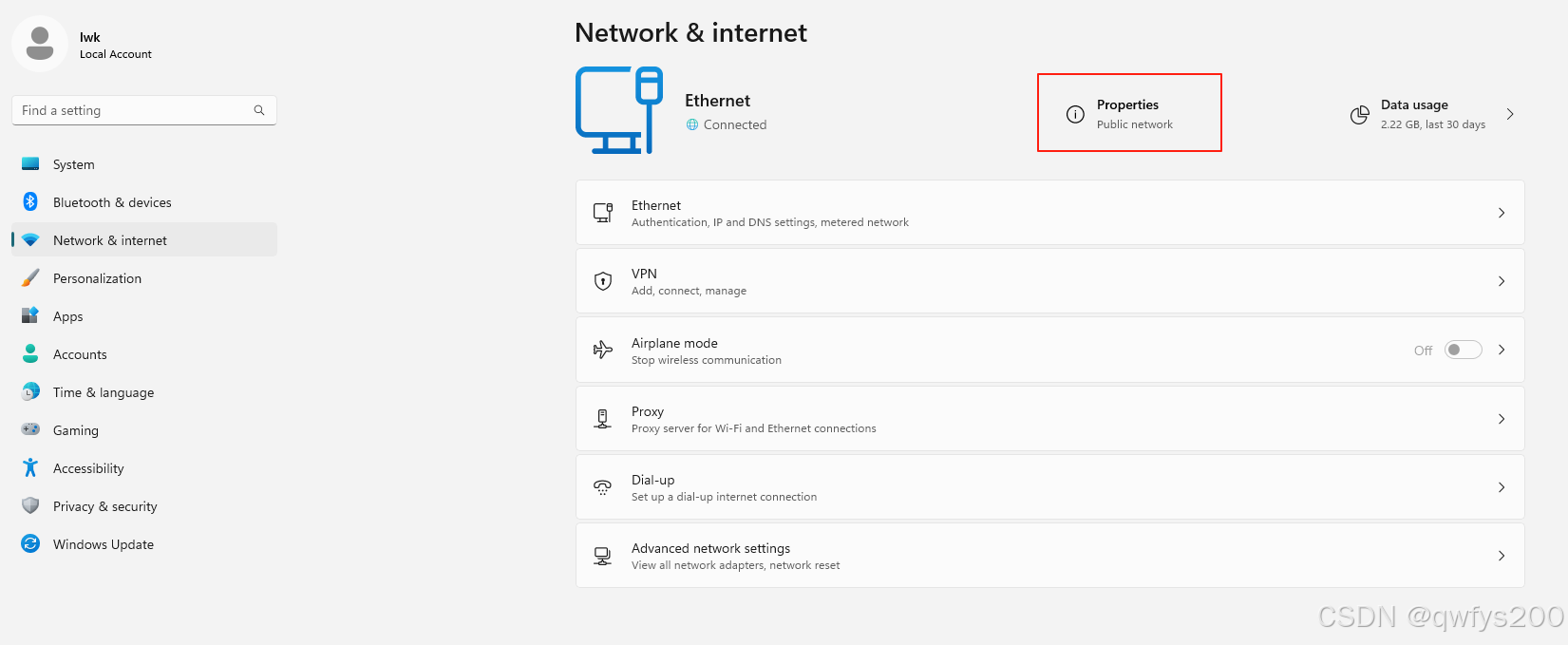This screenshot has height=645, width=1568.
Task: Open the Proxy row chevron
Action: (x=1502, y=419)
